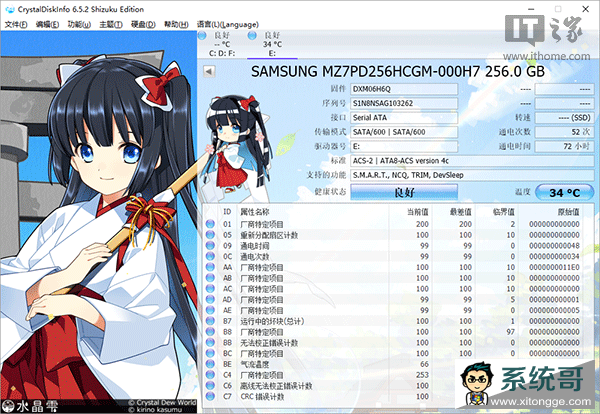Image resolution: width=600 pixels, height=414 pixels.
Task: Click the CrystalDiskInfo title bar app icon
Action: pyautogui.click(x=10, y=9)
